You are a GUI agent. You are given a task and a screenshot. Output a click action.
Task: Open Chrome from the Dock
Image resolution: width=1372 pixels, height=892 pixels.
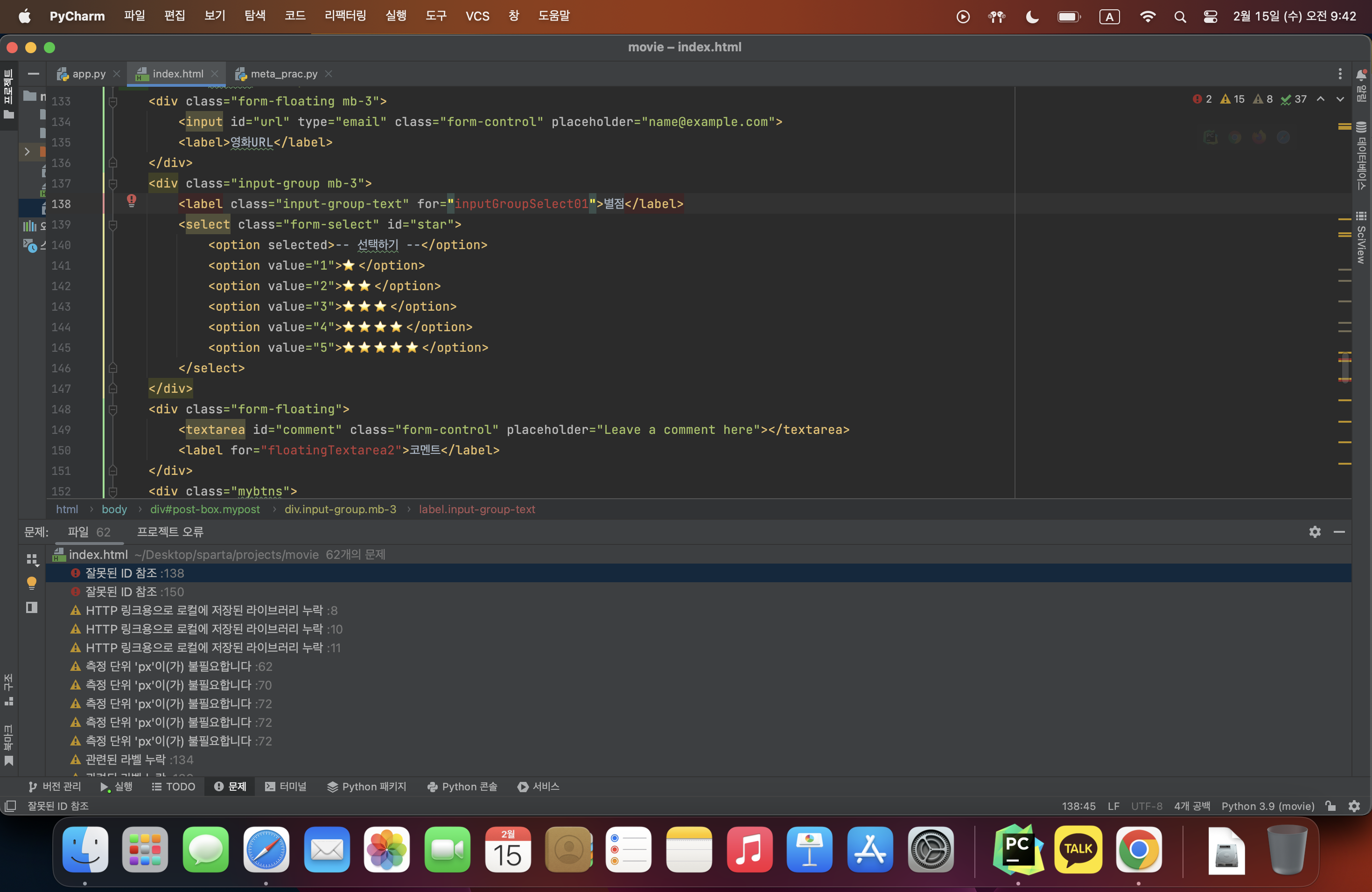click(1139, 850)
